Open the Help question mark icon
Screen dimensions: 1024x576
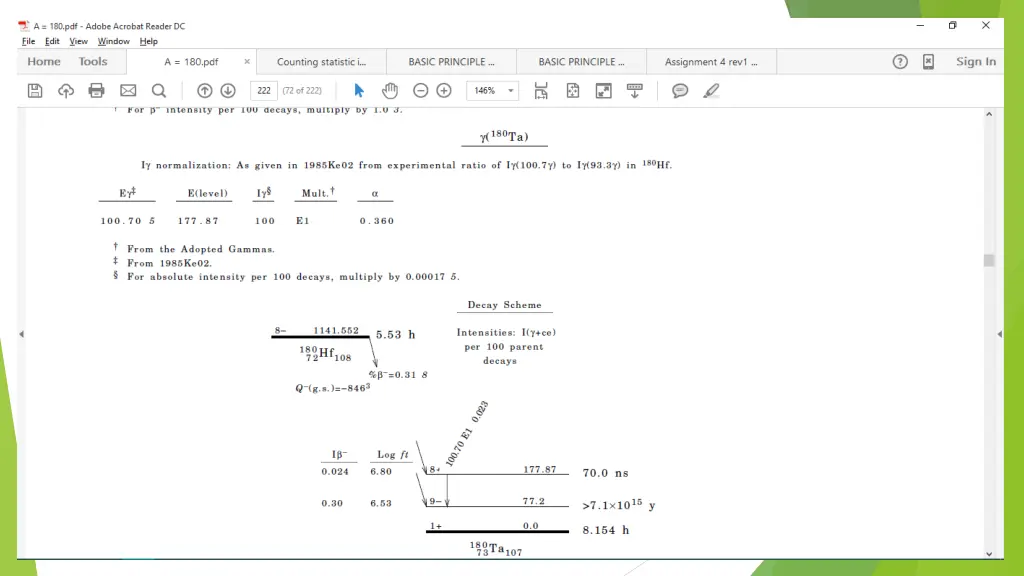click(x=900, y=61)
